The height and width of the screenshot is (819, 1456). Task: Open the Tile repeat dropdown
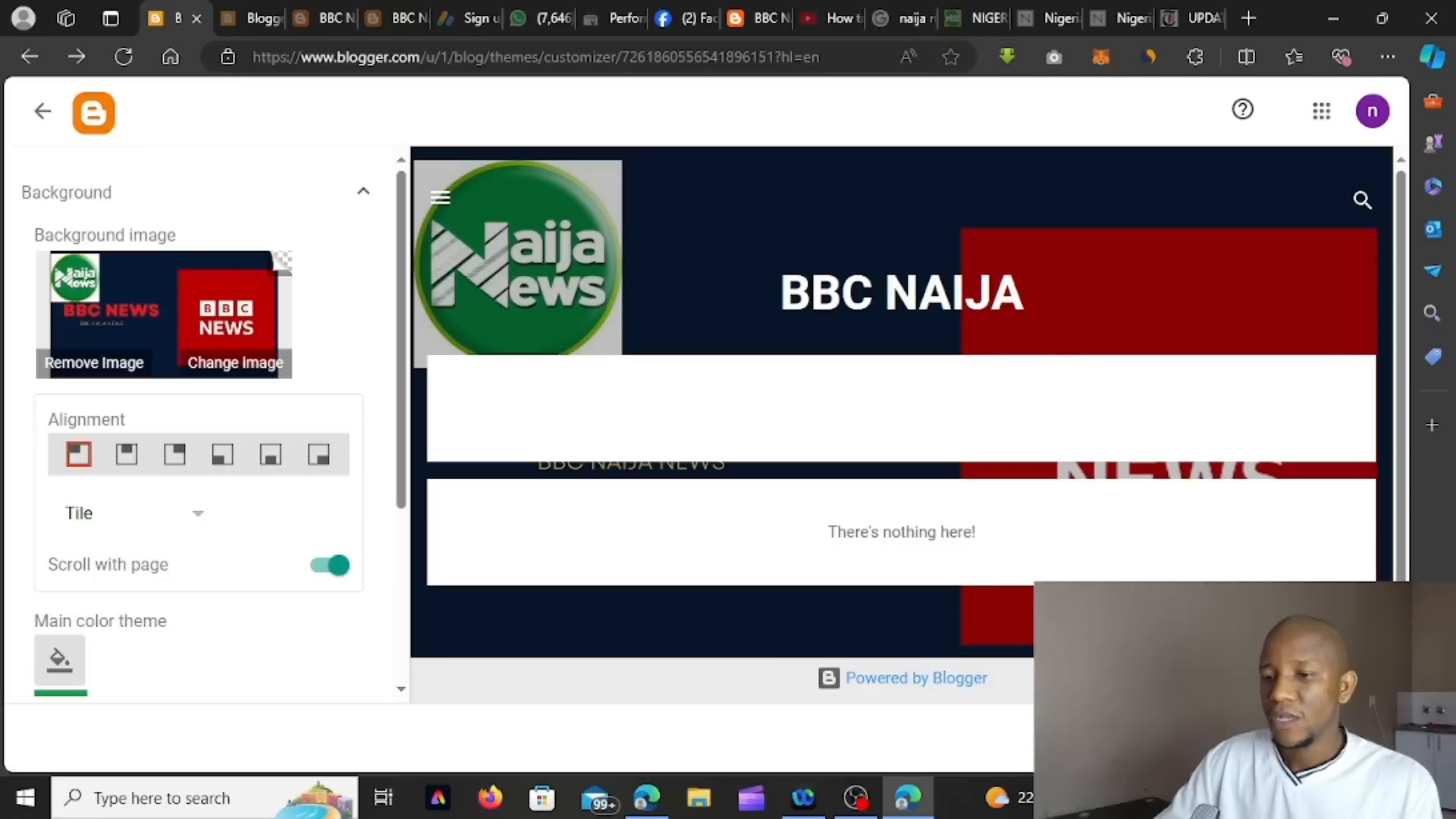(134, 513)
